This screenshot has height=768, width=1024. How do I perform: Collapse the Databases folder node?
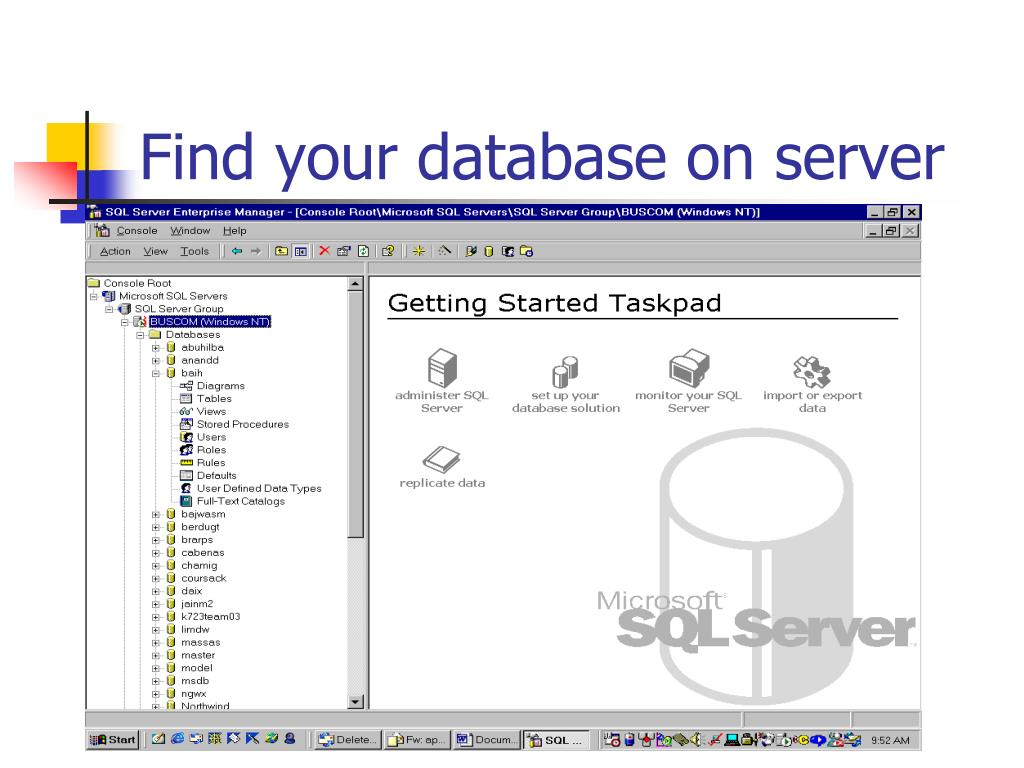(x=140, y=335)
